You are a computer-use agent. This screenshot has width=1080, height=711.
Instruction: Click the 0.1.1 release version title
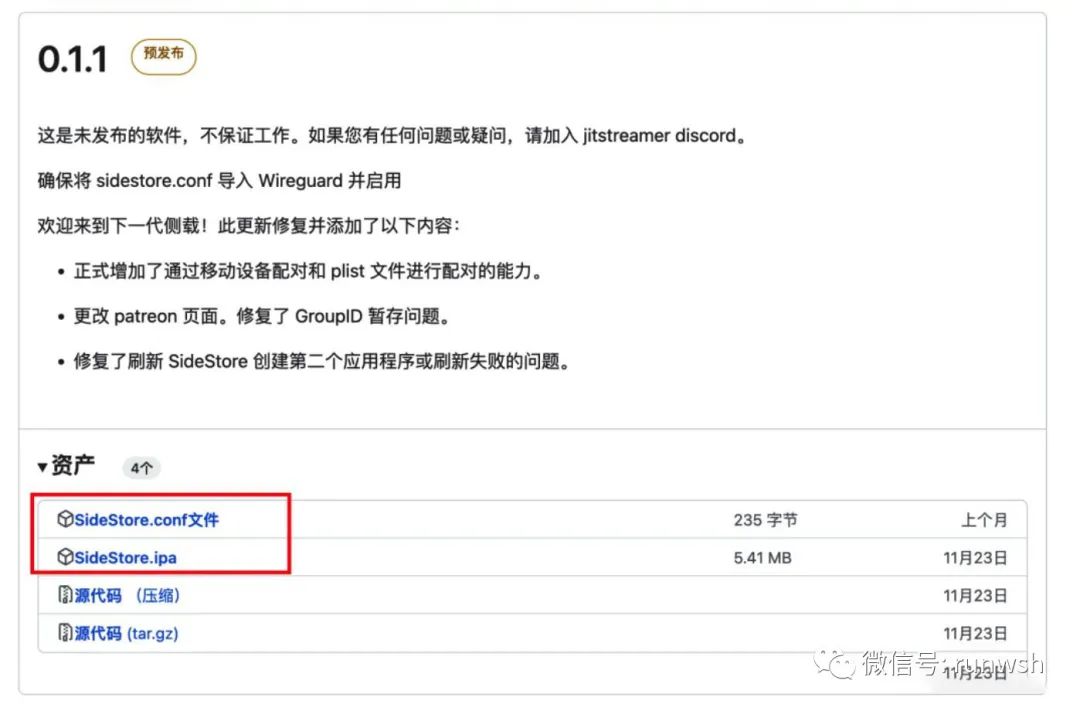point(73,59)
